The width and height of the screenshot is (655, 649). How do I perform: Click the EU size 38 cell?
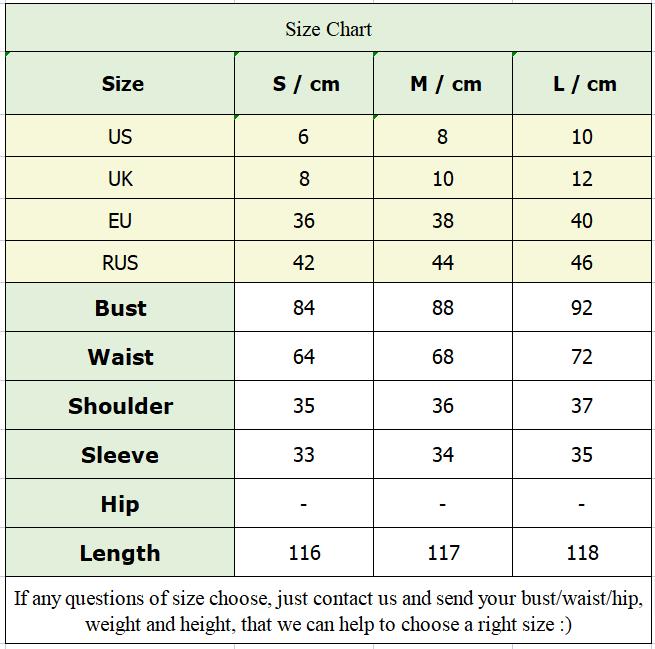[x=443, y=220]
